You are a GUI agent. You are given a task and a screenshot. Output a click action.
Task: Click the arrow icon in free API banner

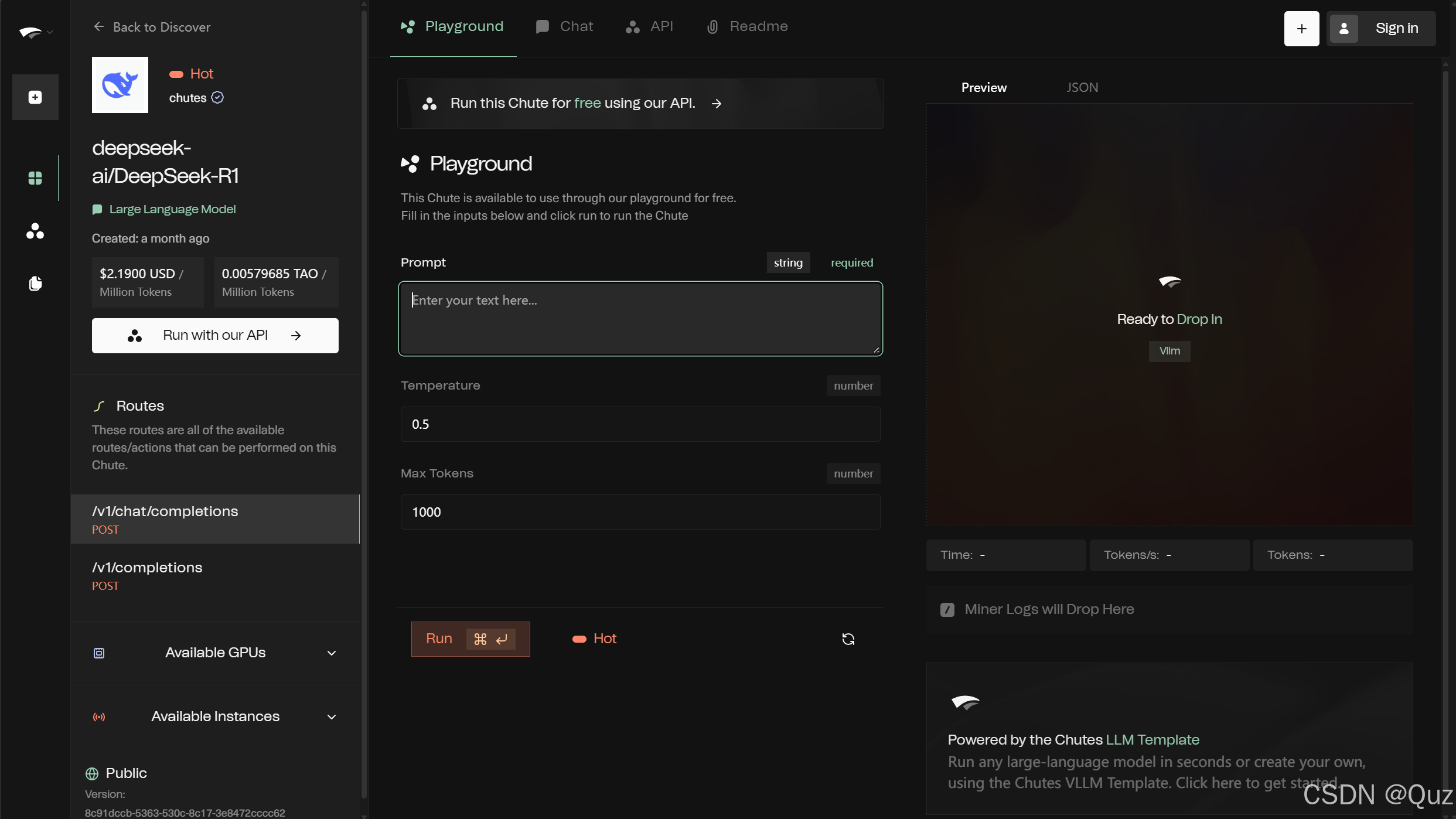pyautogui.click(x=717, y=104)
